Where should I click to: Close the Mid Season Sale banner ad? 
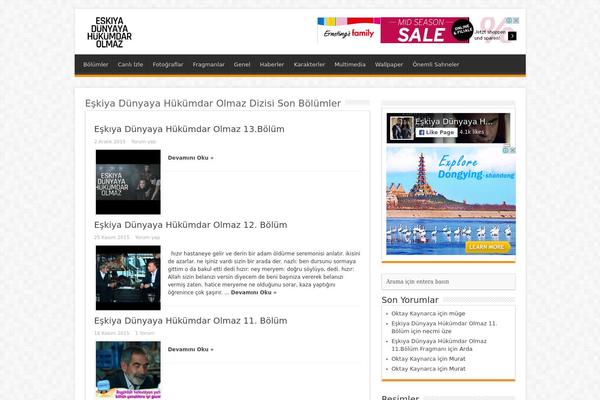click(x=516, y=20)
